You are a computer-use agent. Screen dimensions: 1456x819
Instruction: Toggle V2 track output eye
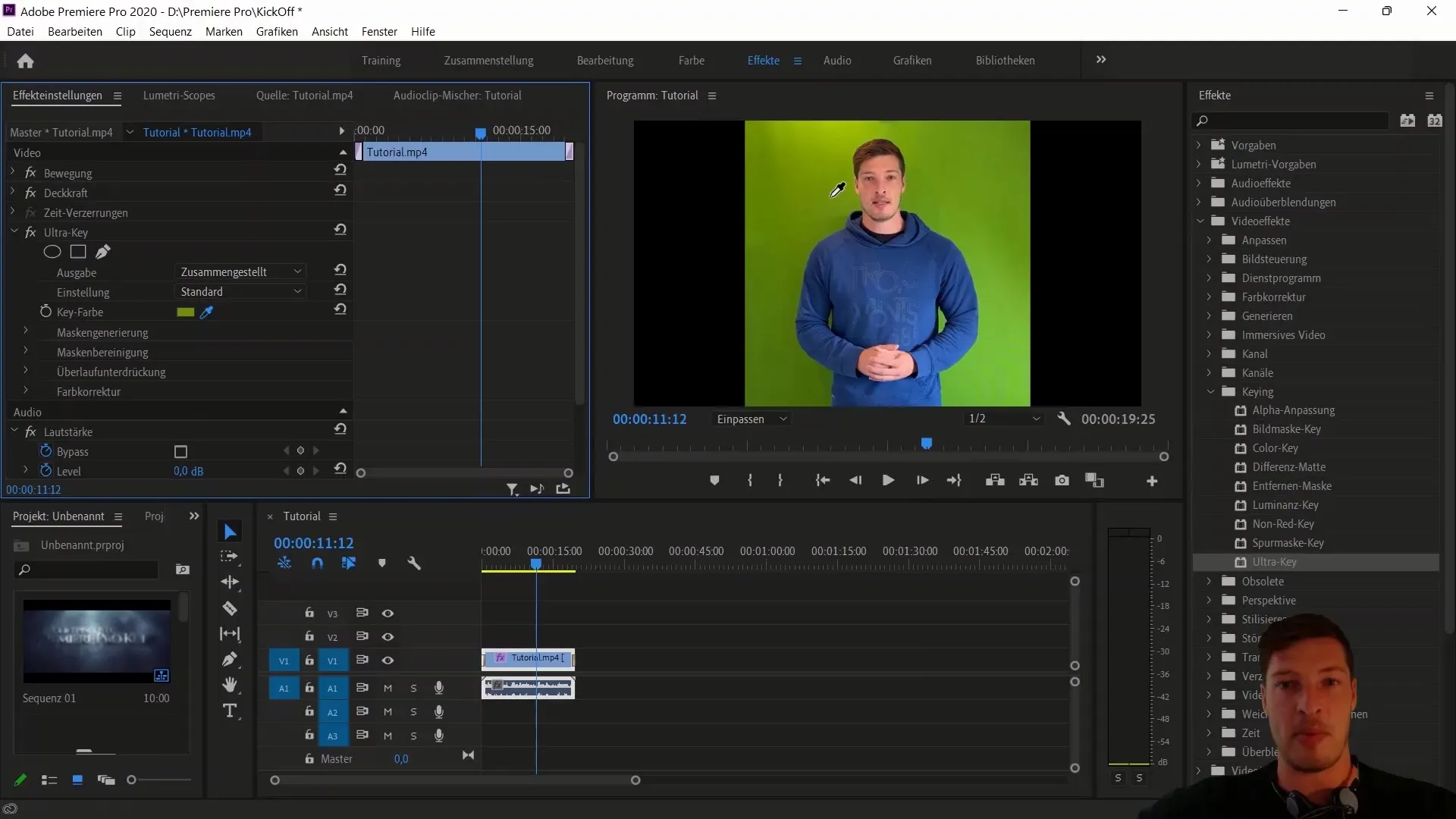pos(388,637)
